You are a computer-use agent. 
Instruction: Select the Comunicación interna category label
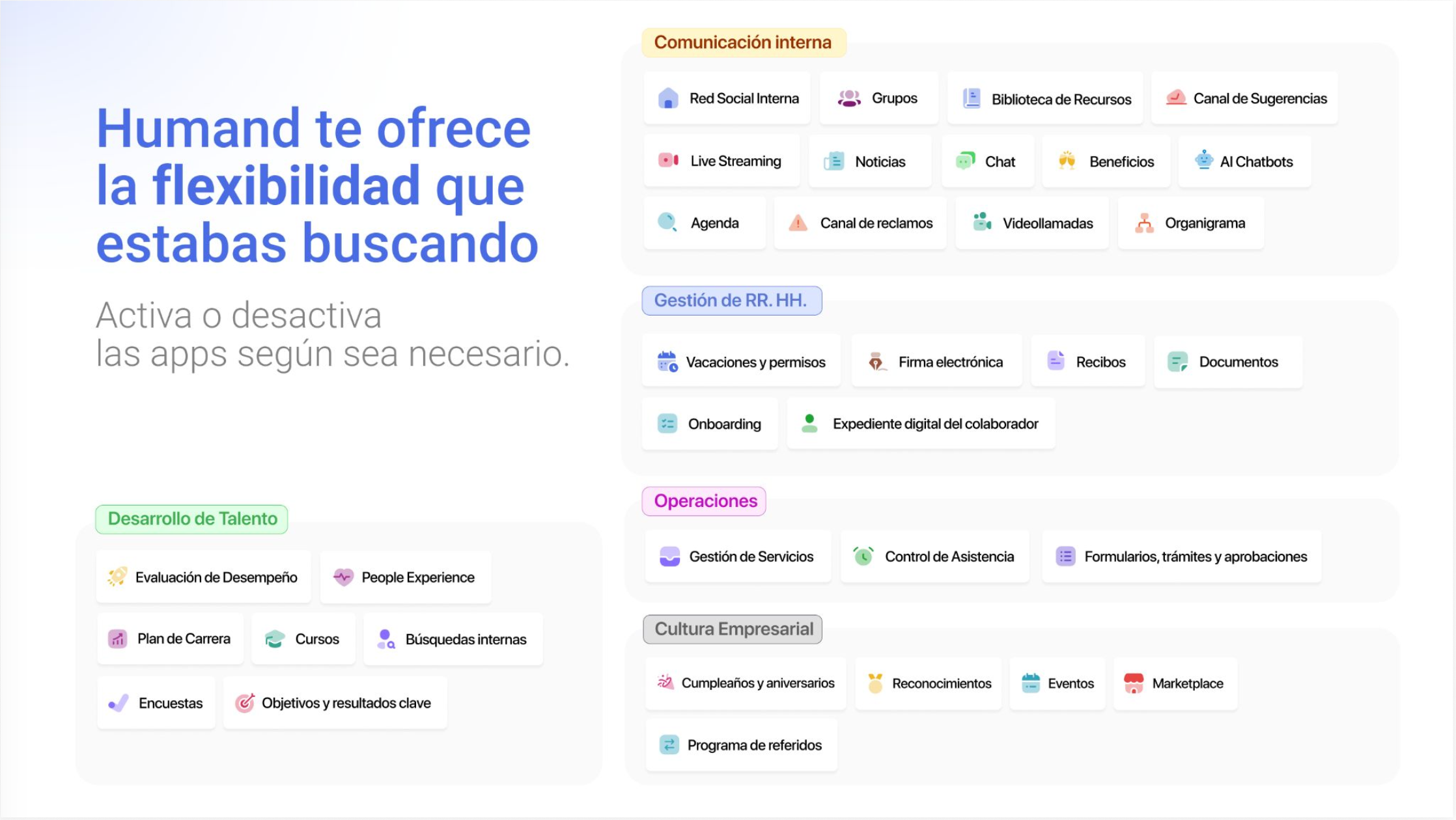744,42
